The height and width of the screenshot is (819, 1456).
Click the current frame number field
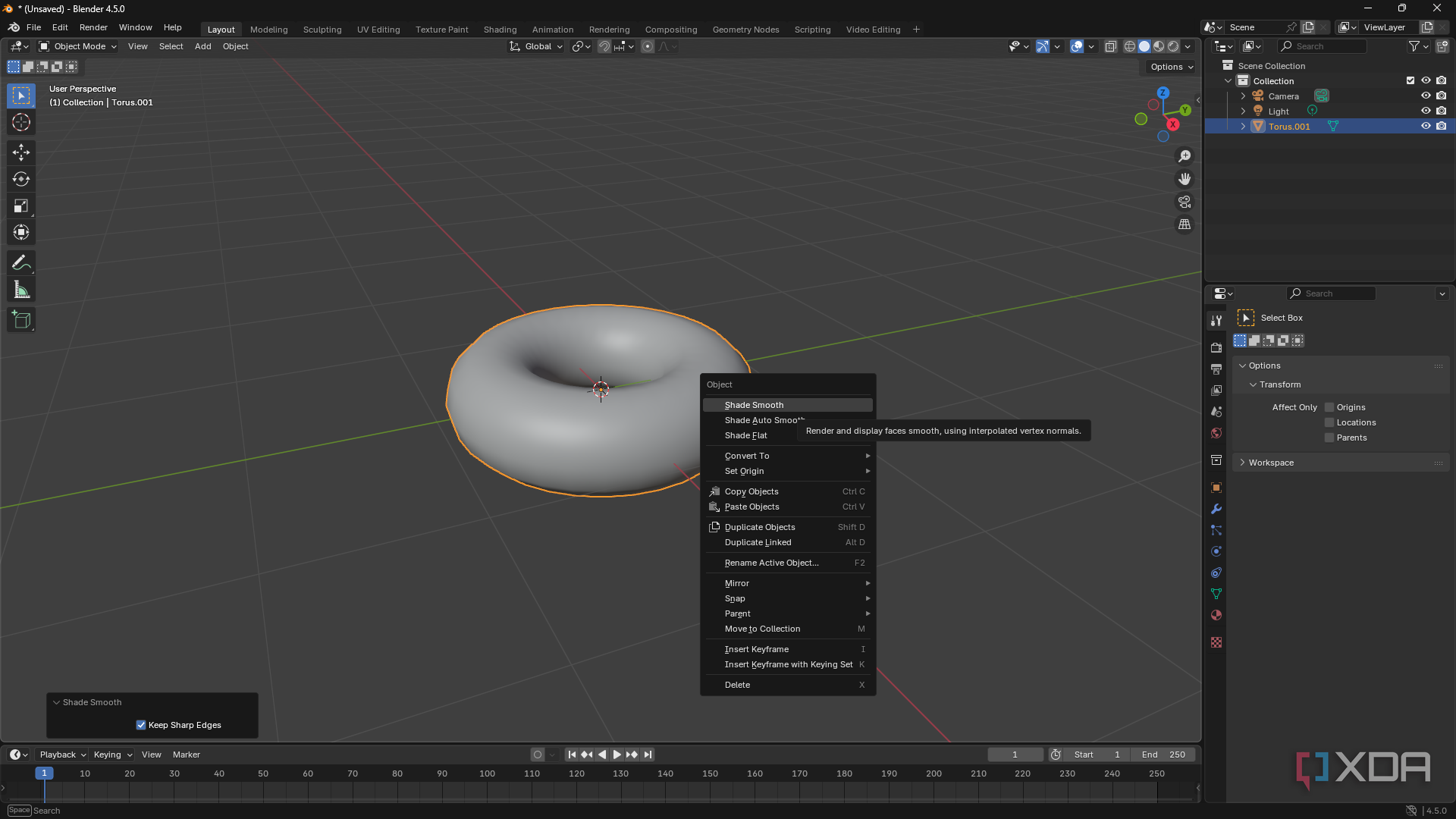pyautogui.click(x=1015, y=755)
